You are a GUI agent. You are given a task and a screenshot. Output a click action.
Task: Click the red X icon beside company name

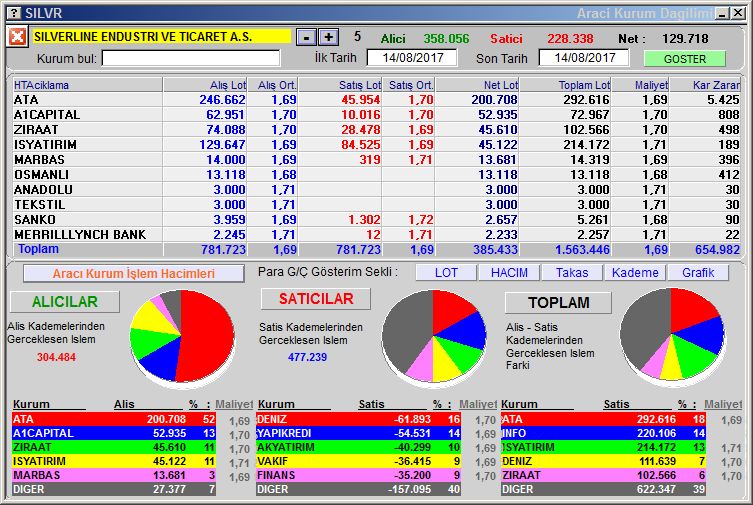(17, 37)
